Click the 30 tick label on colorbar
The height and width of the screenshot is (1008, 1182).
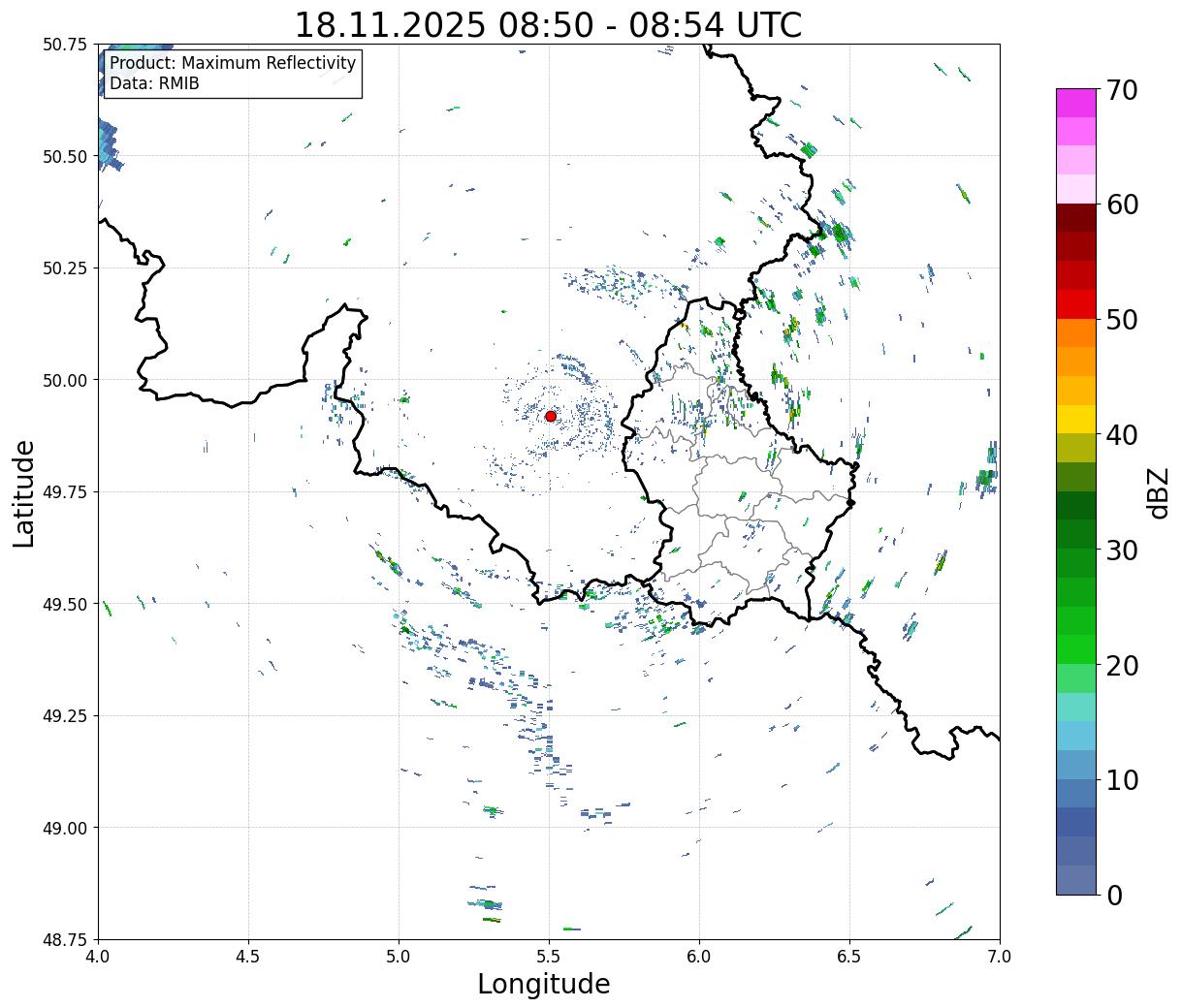point(1121,551)
